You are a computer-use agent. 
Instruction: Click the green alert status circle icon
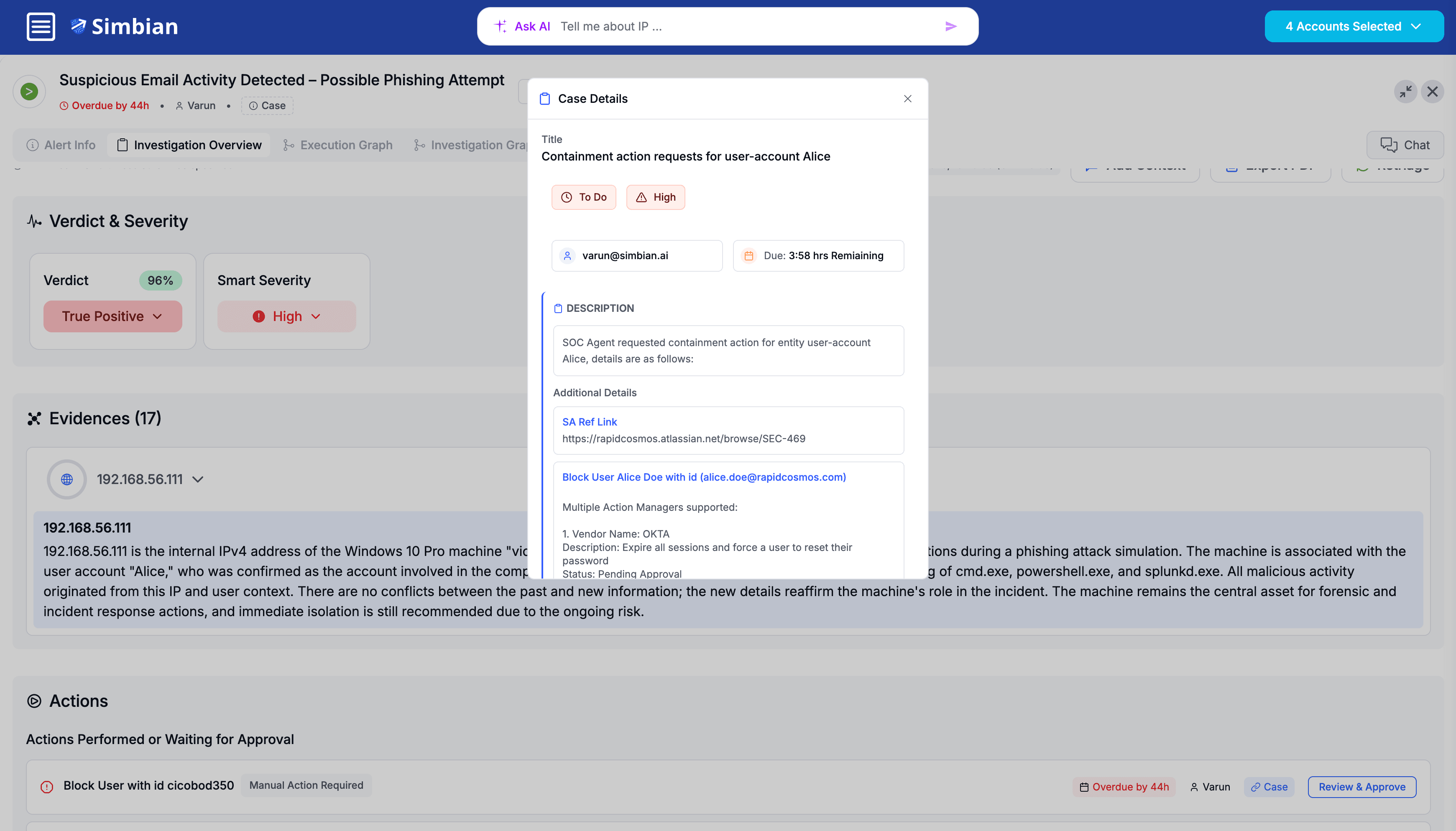(x=29, y=91)
